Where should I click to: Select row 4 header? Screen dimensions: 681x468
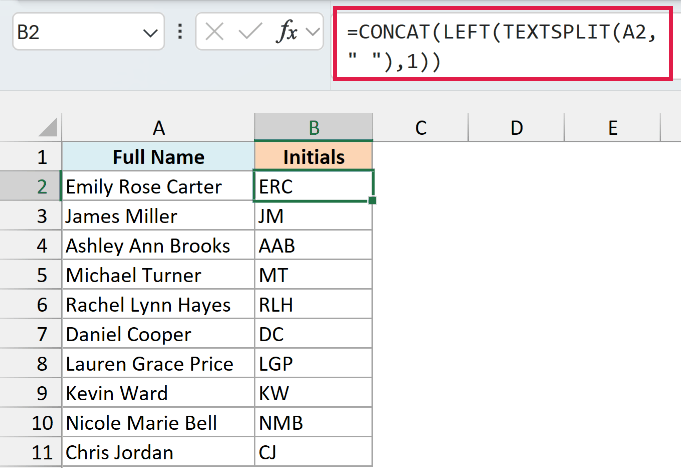31,245
